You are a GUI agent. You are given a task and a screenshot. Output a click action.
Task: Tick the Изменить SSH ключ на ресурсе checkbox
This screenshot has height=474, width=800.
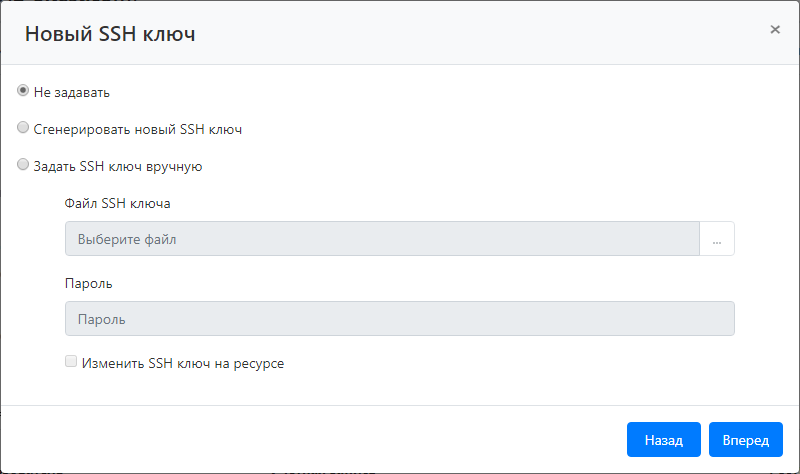71,362
